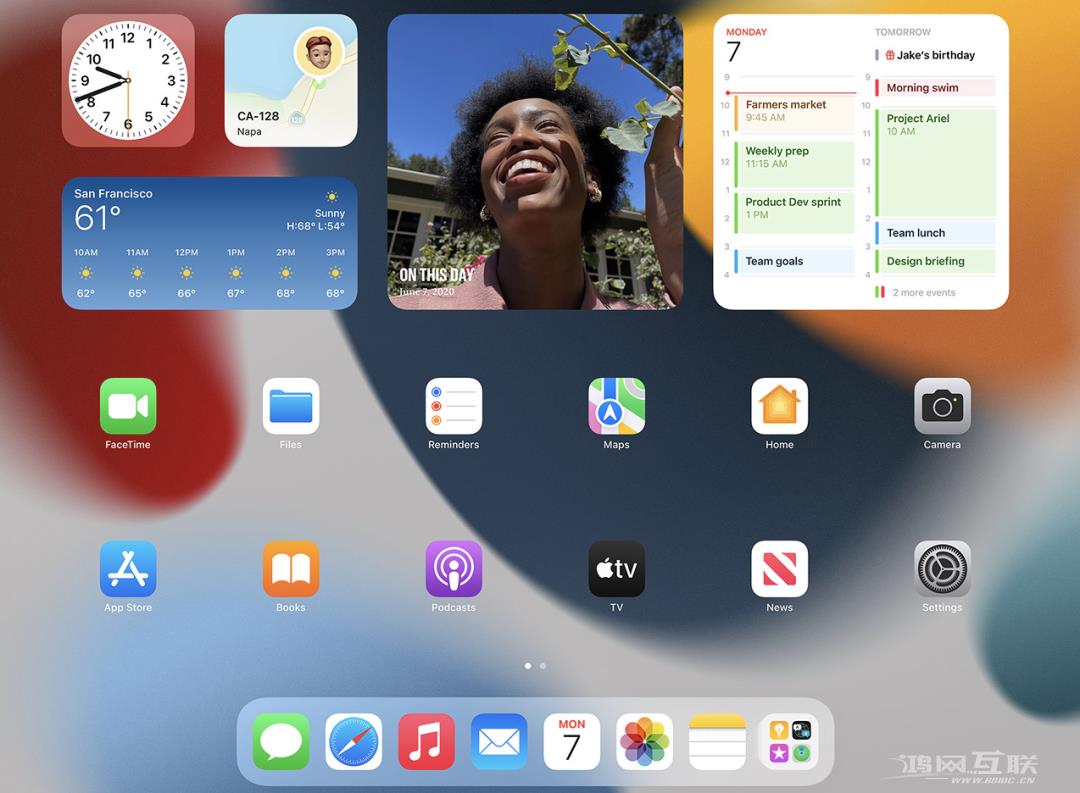This screenshot has width=1080, height=793.
Task: Open the FaceTime app
Action: [x=128, y=405]
